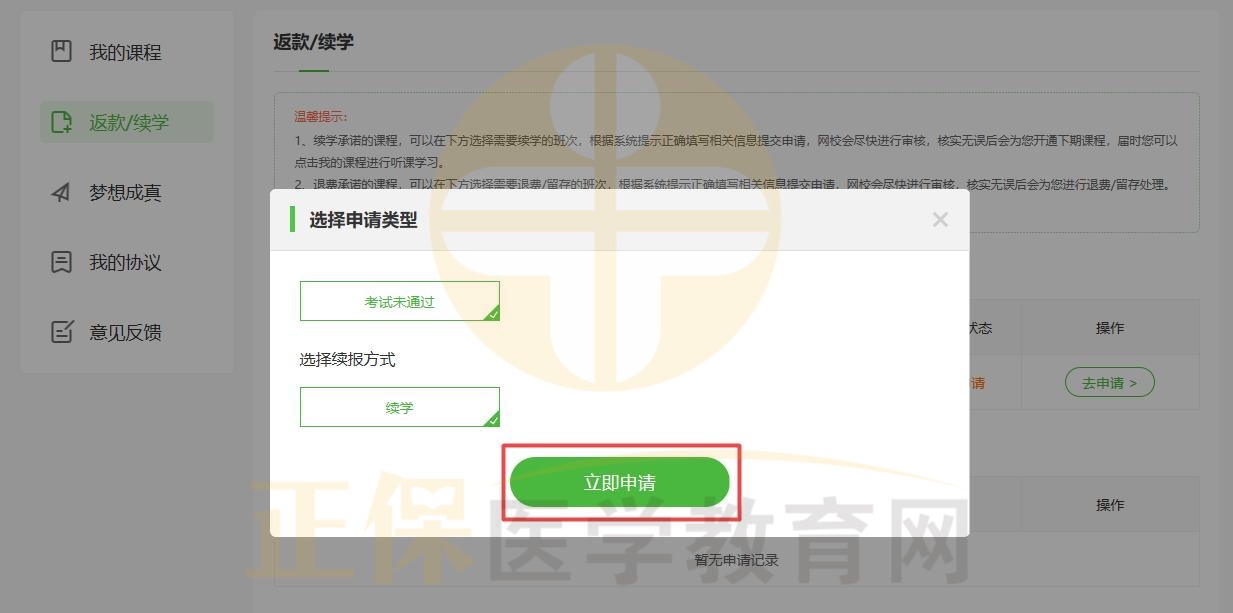Click the 操作 column header in upper table
The image size is (1233, 613).
point(1110,328)
